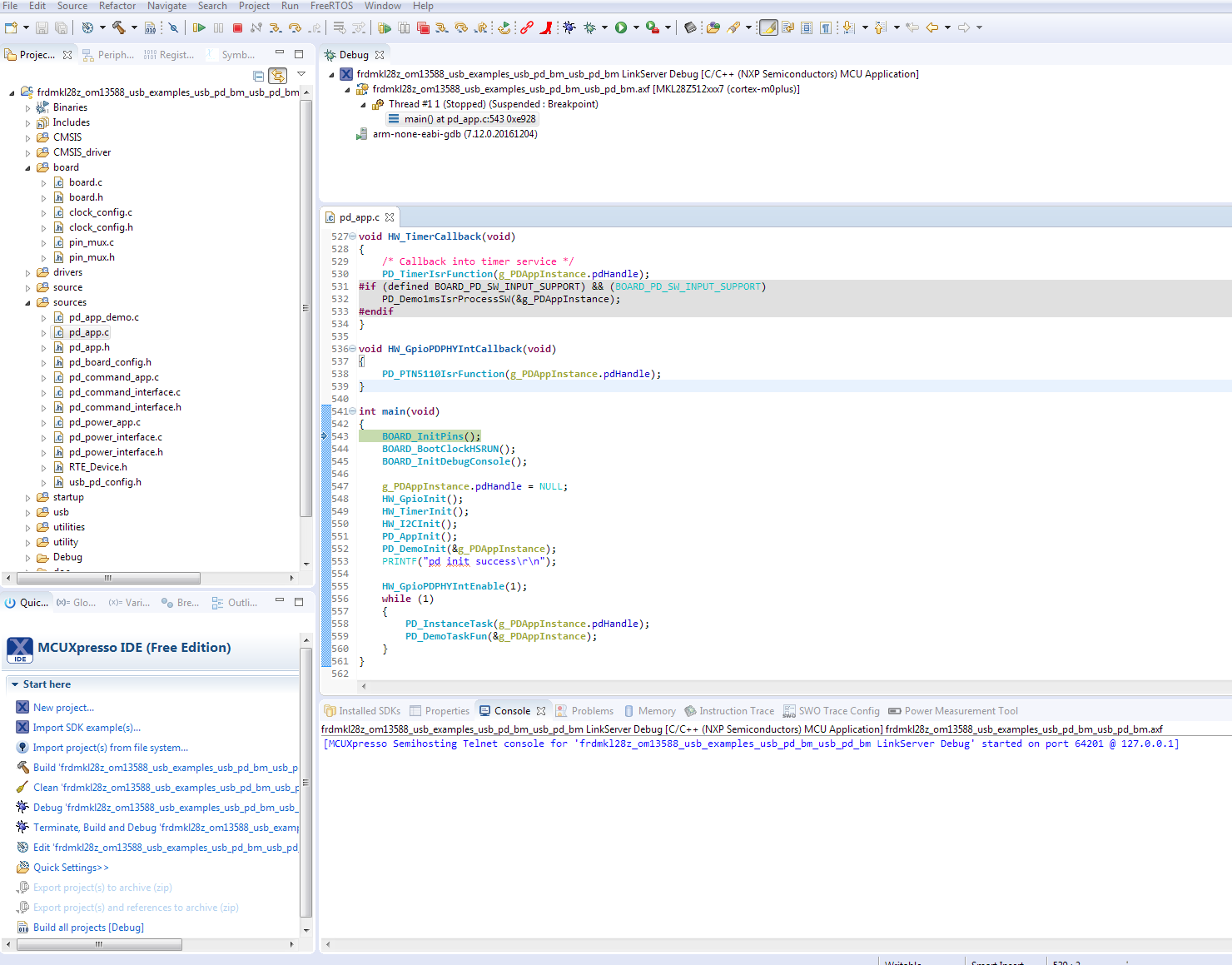Click the green Run icon in toolbar

point(621,27)
